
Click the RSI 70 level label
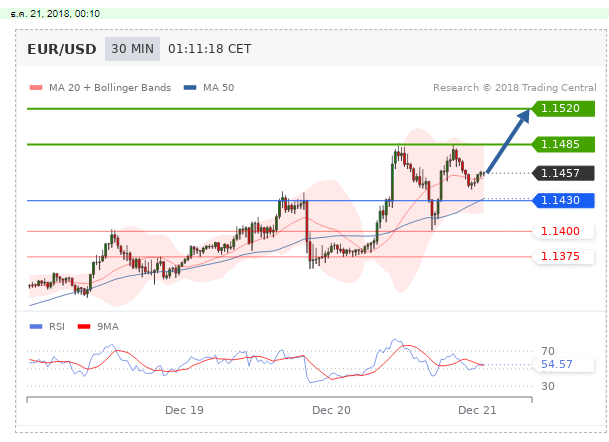tap(548, 352)
